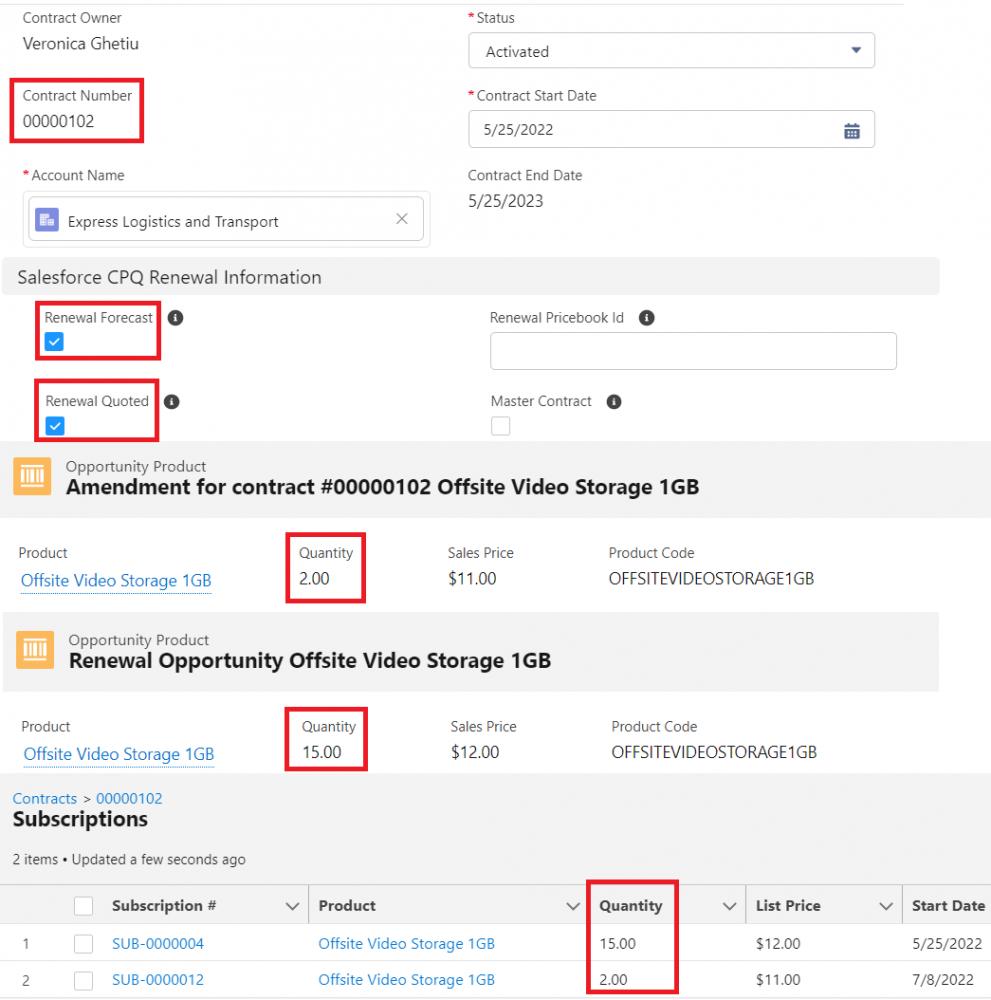The image size is (991, 1000).
Task: Show info tooltip for Renewal Forecast
Action: coord(175,318)
